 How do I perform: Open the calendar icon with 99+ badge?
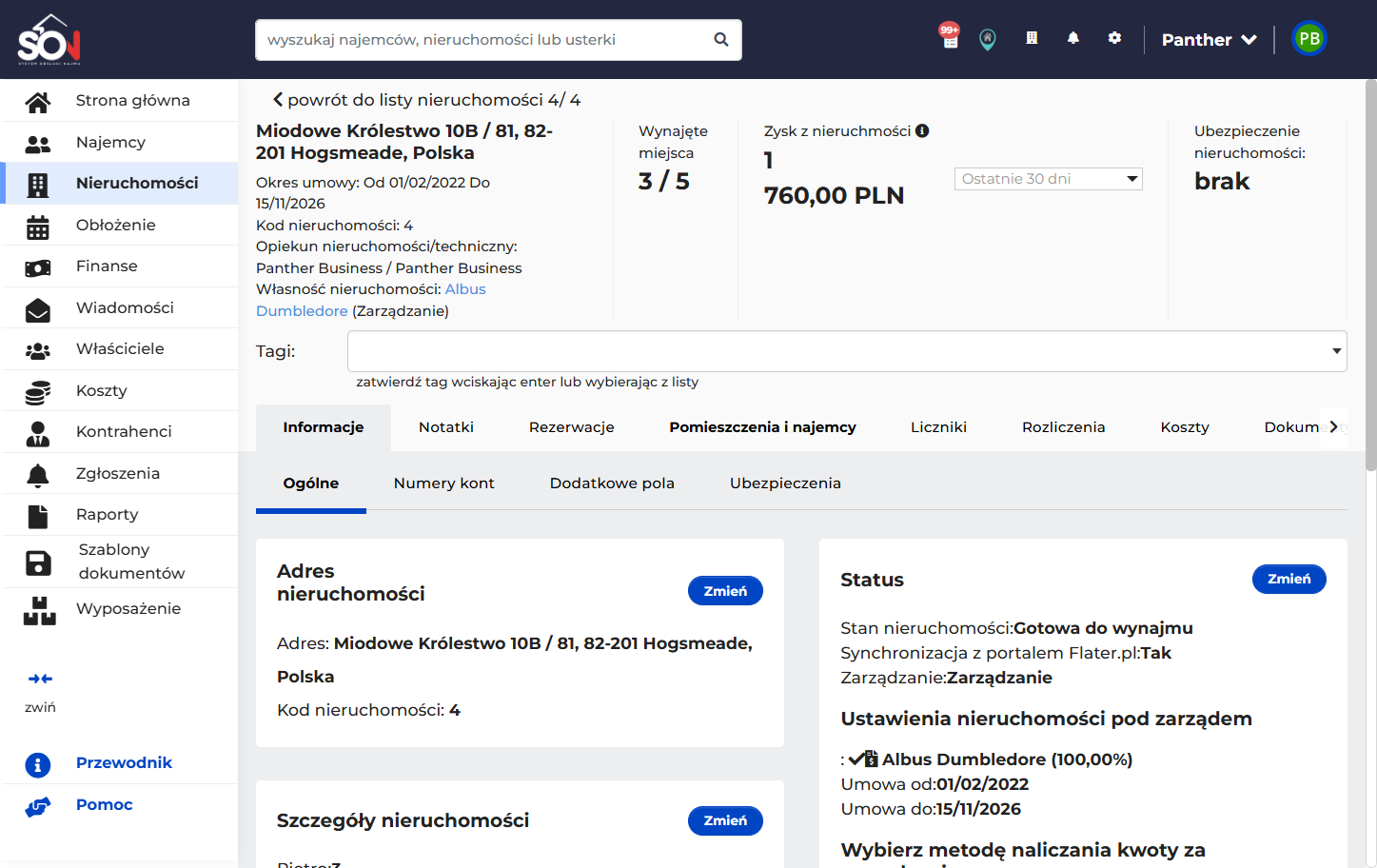coord(949,37)
